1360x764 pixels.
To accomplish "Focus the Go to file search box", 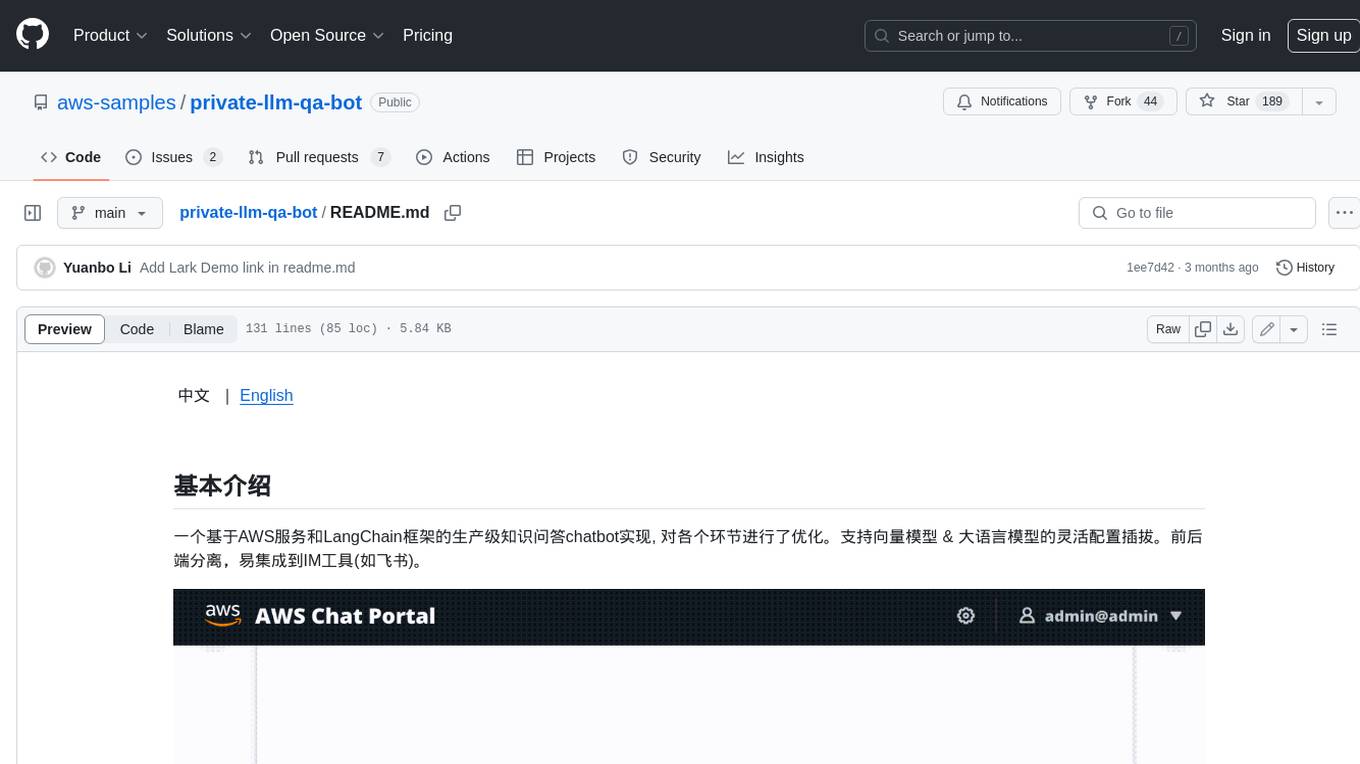I will coord(1197,213).
